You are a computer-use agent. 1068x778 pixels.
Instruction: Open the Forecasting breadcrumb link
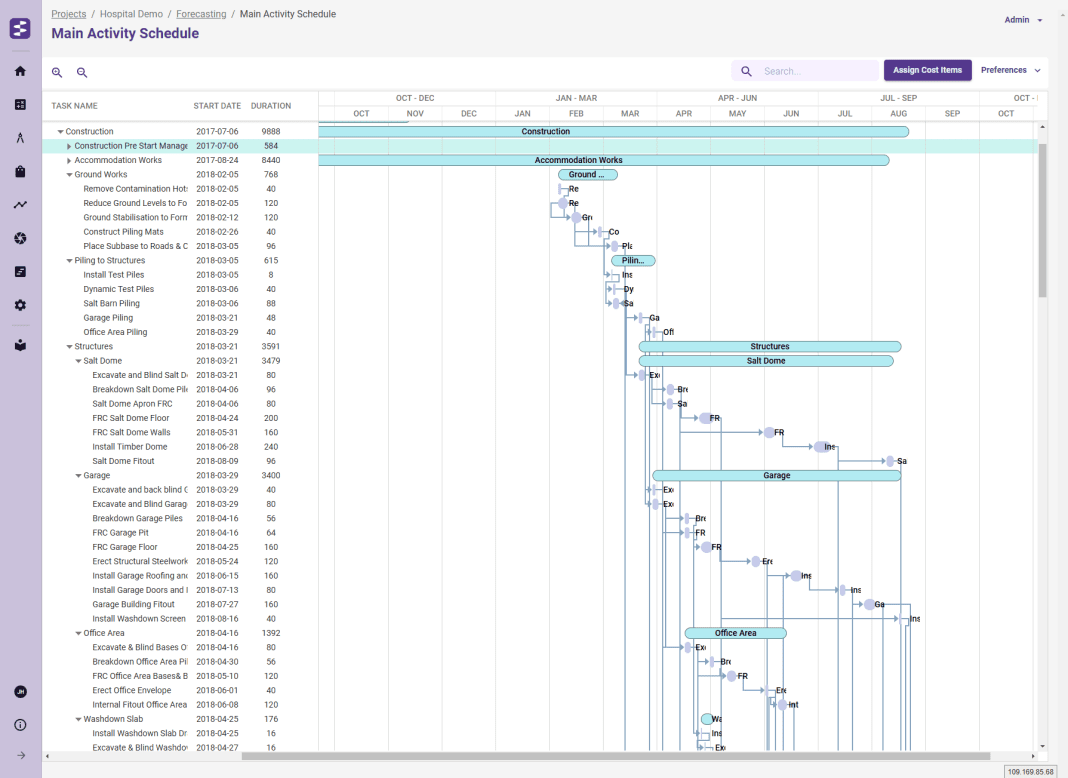pos(200,14)
